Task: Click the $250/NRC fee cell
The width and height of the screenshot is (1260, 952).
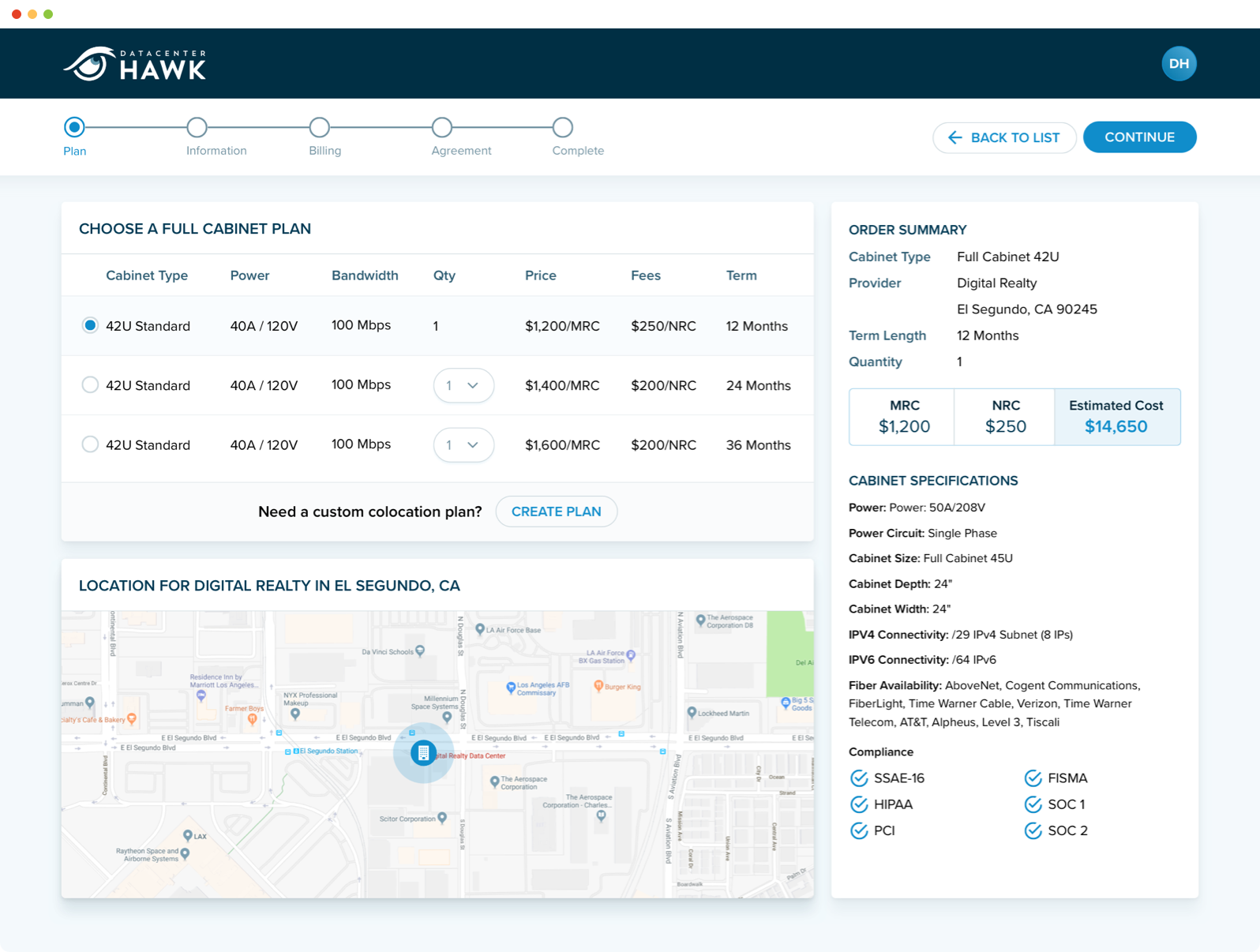Action: click(x=663, y=326)
